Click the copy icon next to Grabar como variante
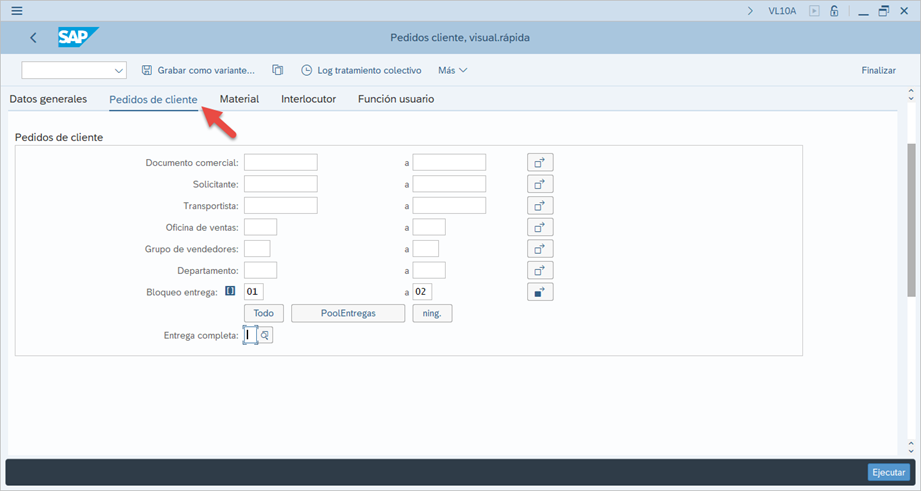The width and height of the screenshot is (921, 491). [278, 71]
